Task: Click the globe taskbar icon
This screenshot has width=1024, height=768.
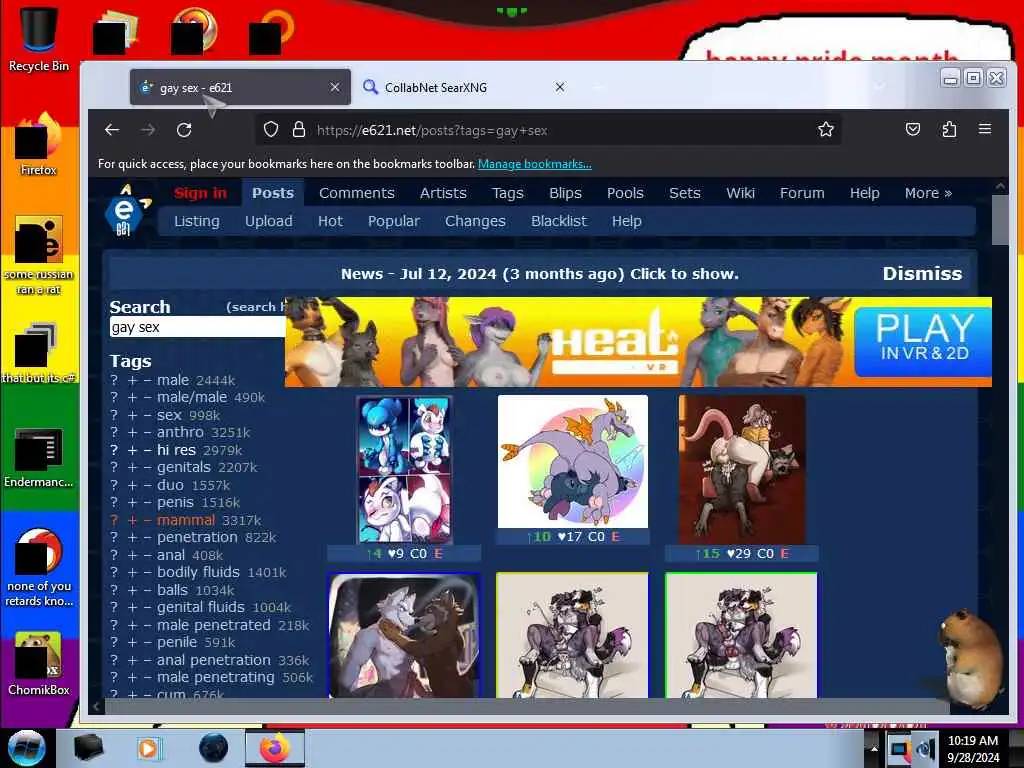Action: [214, 748]
